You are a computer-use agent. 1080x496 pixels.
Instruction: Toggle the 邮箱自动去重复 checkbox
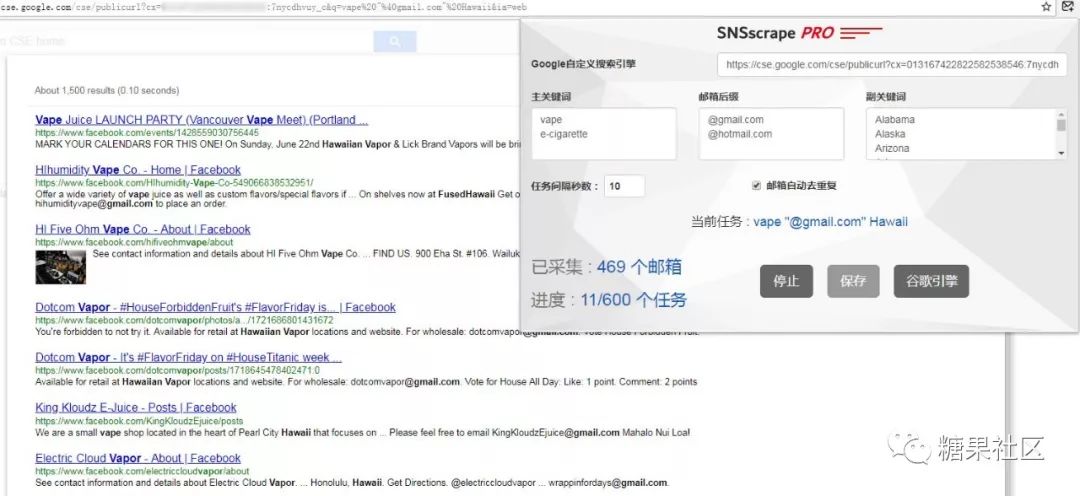coord(756,185)
